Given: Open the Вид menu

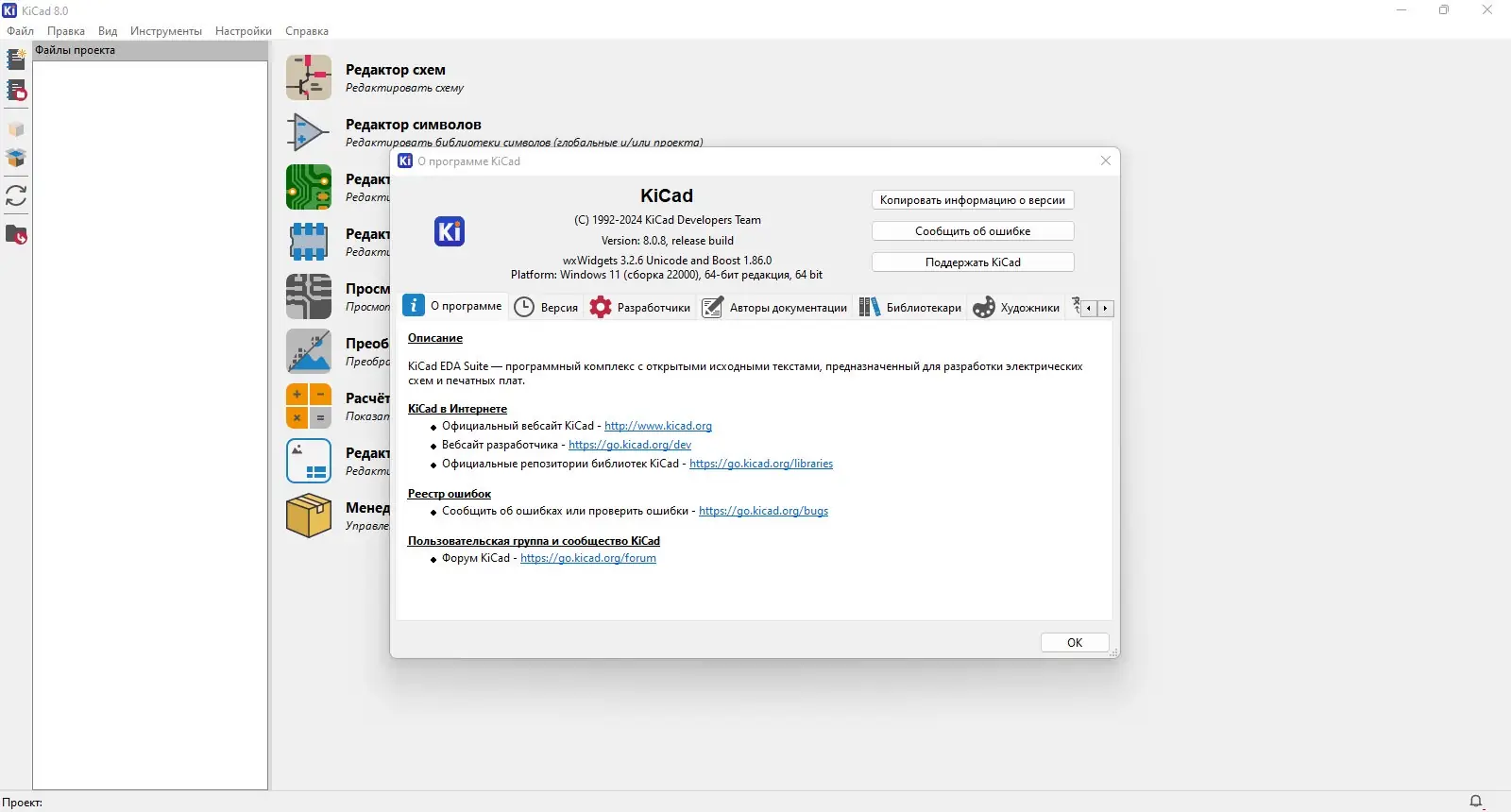Looking at the screenshot, I should coord(108,31).
